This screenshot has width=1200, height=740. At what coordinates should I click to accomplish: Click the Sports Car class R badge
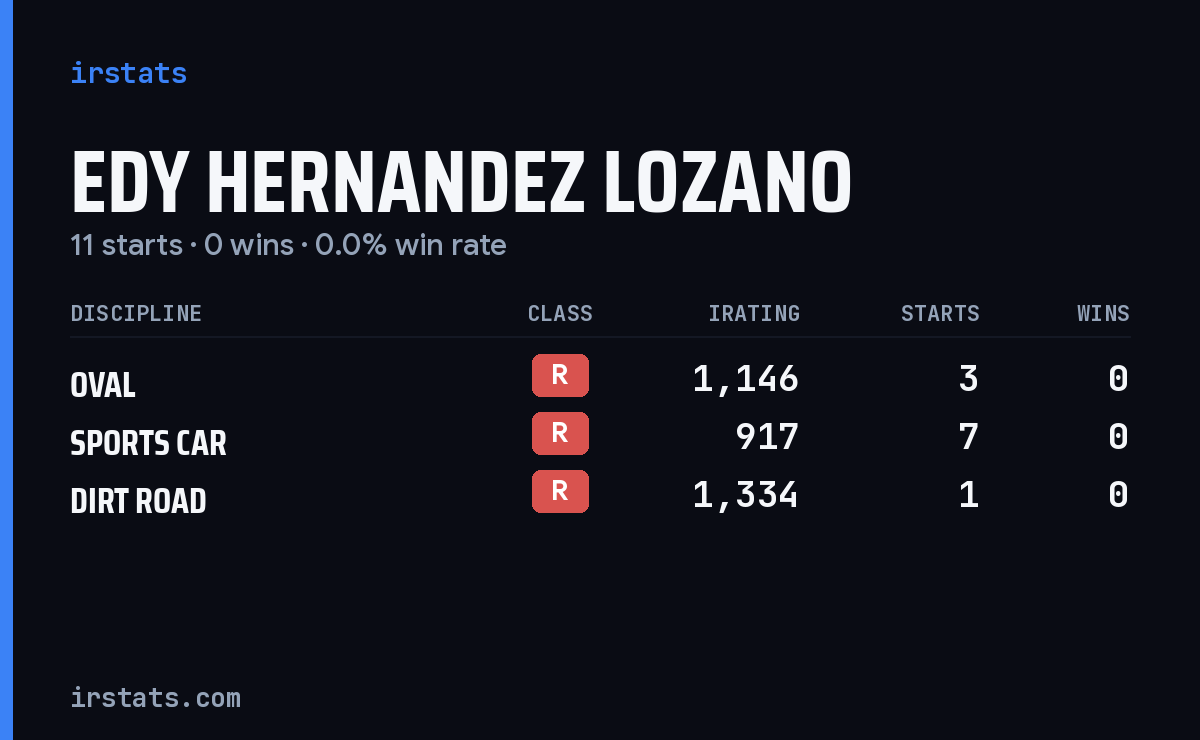click(x=560, y=433)
